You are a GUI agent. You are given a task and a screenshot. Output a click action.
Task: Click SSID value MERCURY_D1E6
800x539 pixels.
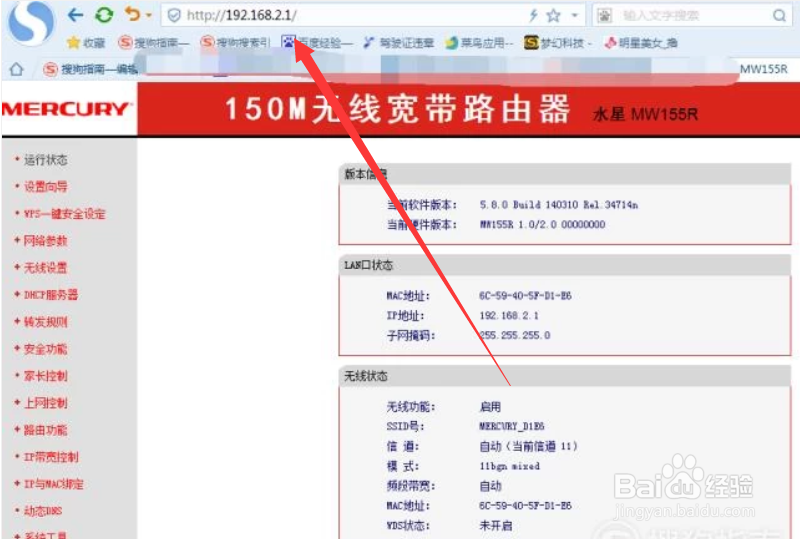(512, 426)
